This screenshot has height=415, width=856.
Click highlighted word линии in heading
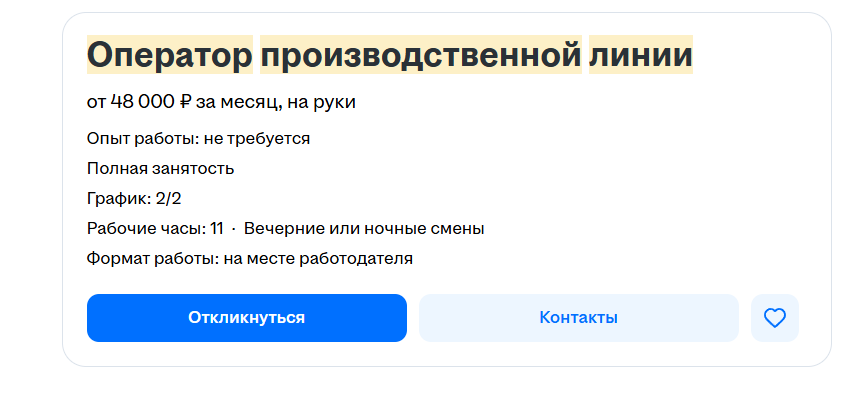click(x=641, y=55)
